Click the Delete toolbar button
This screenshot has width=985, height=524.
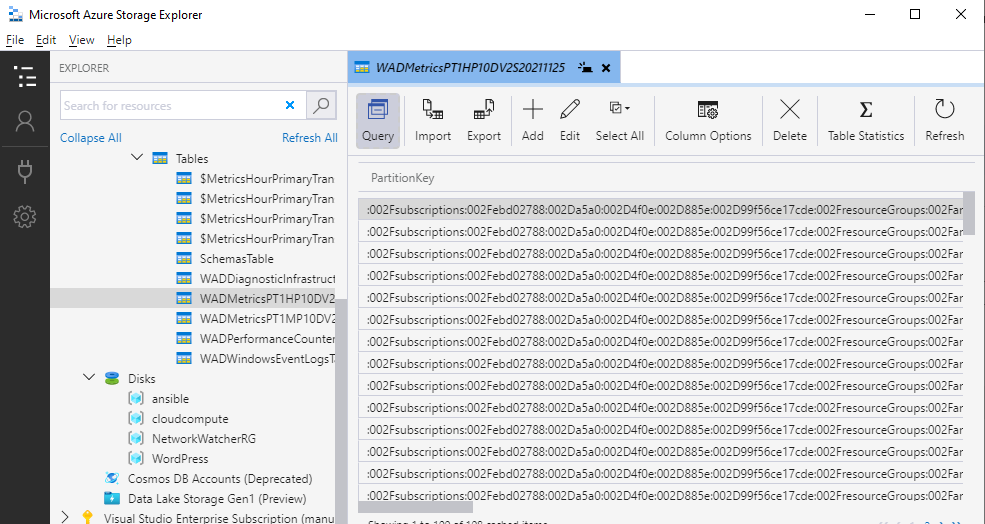tap(790, 121)
